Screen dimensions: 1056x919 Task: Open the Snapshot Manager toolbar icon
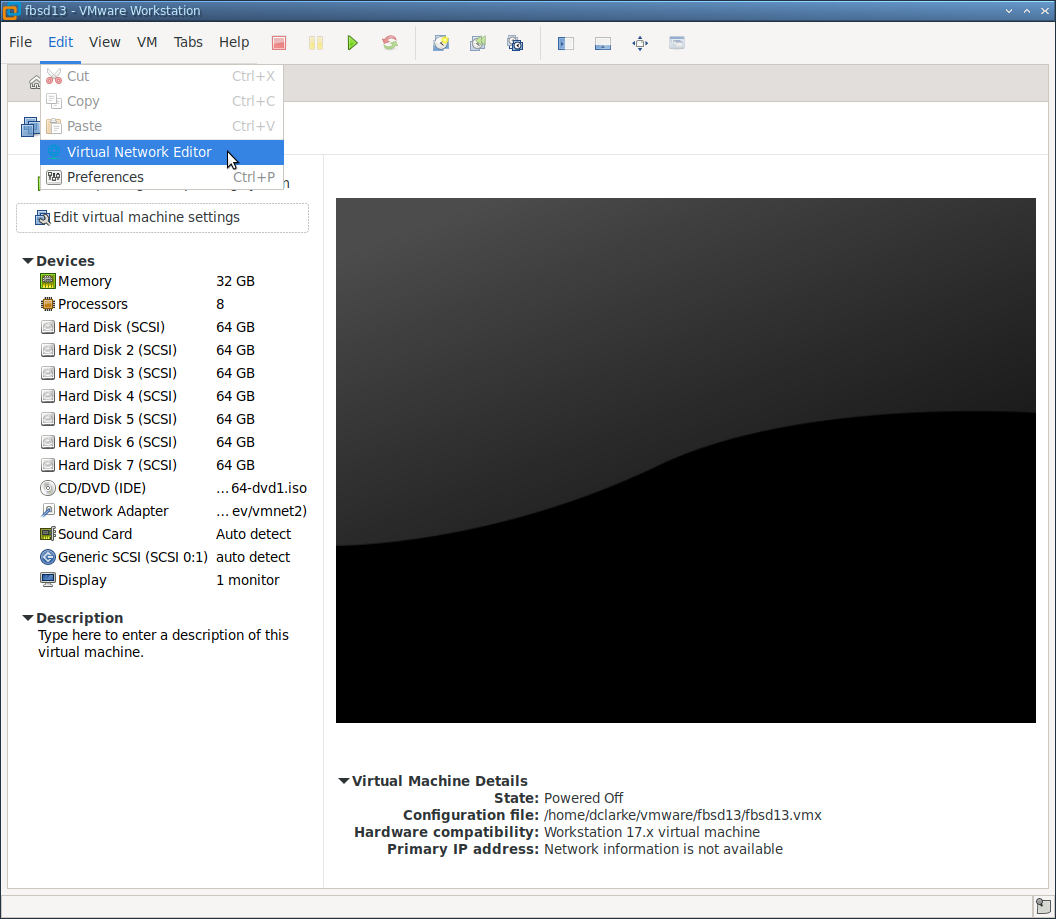click(515, 43)
